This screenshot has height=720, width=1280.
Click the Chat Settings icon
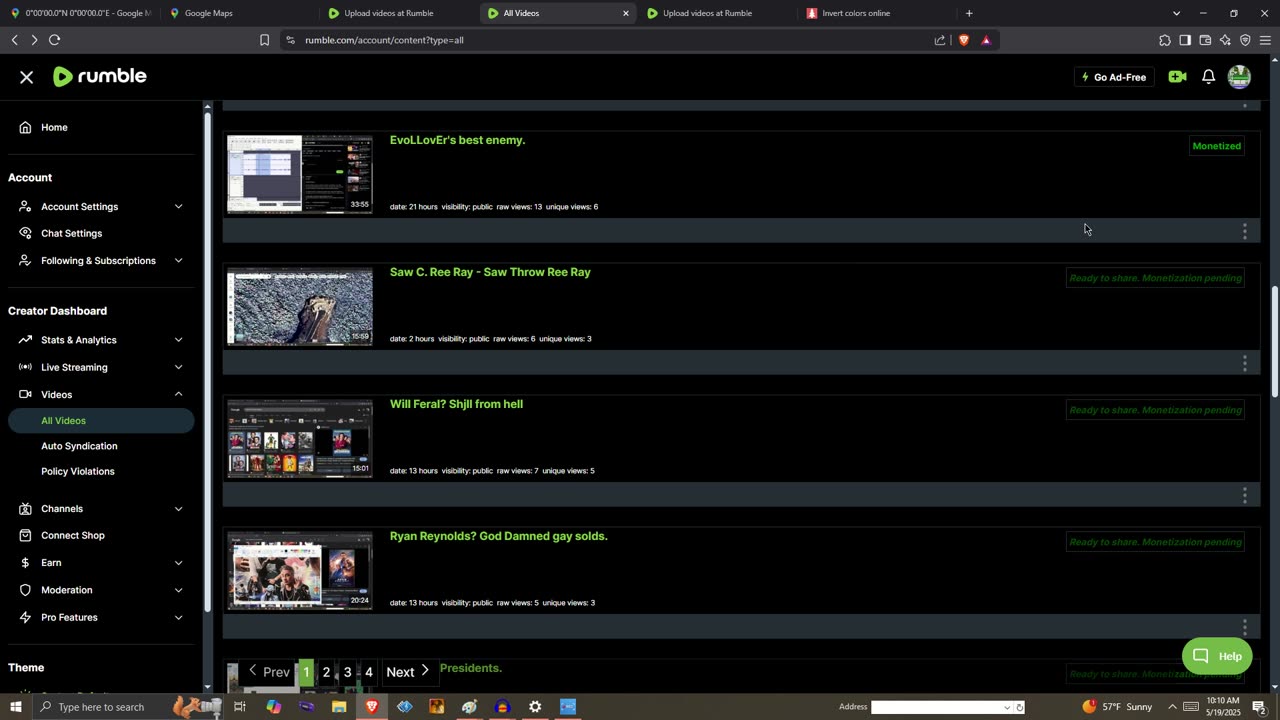point(25,233)
